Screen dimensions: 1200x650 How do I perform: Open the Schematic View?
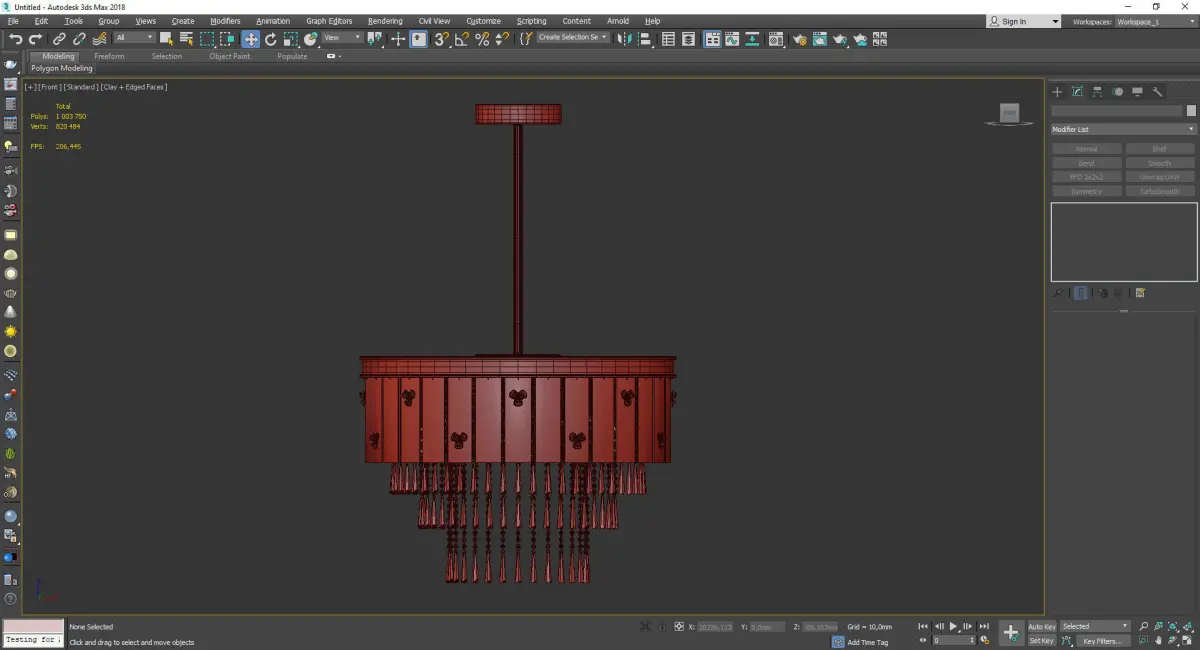click(752, 39)
